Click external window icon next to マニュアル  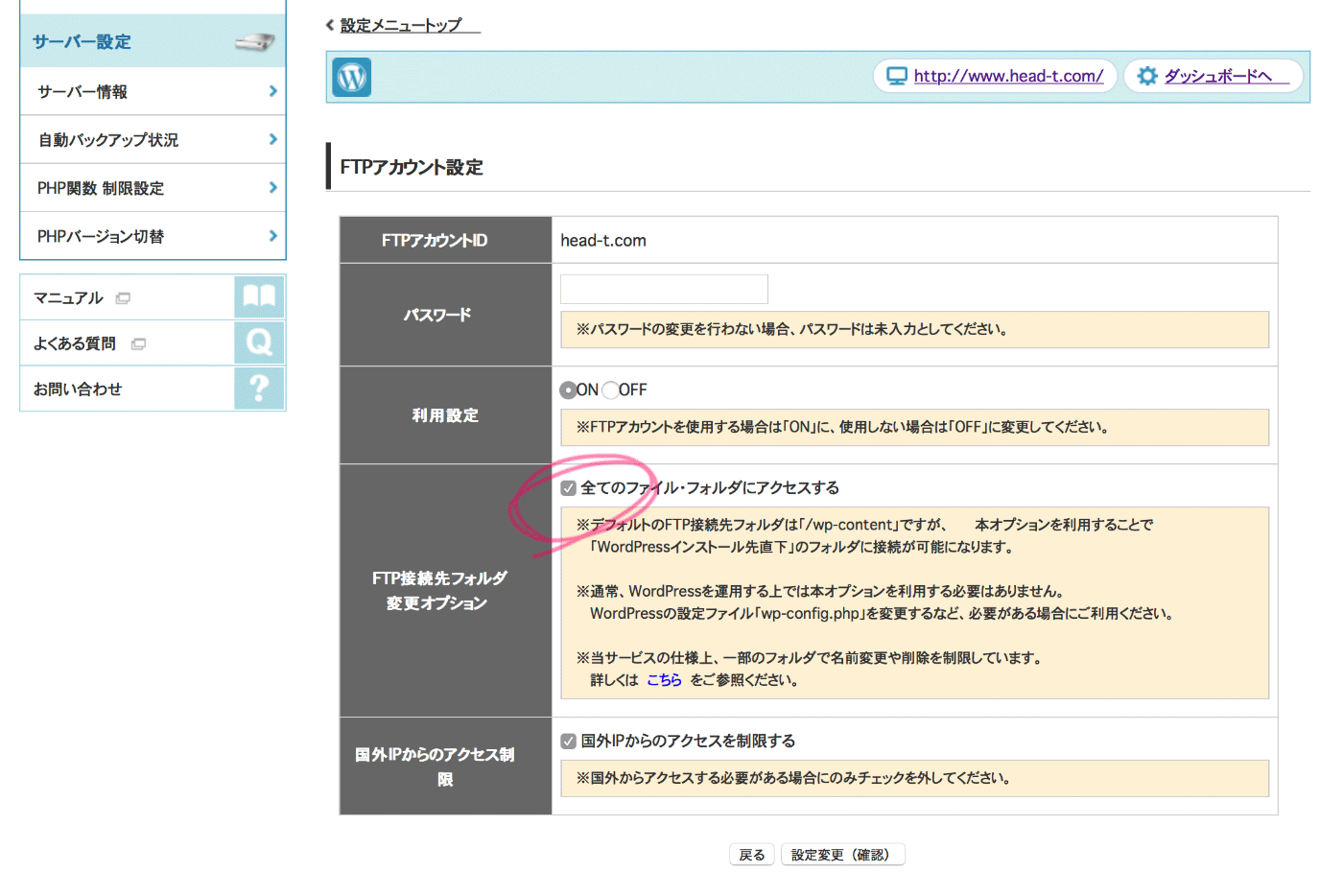pyautogui.click(x=123, y=298)
